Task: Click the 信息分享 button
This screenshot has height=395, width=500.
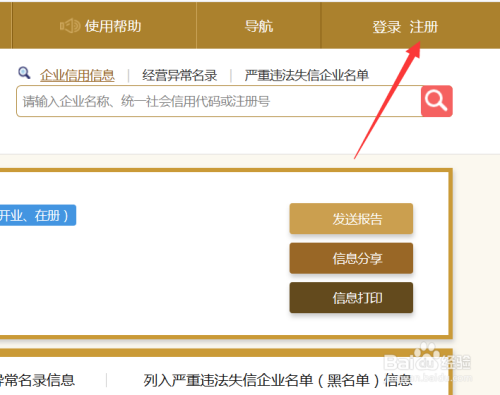Action: click(351, 258)
